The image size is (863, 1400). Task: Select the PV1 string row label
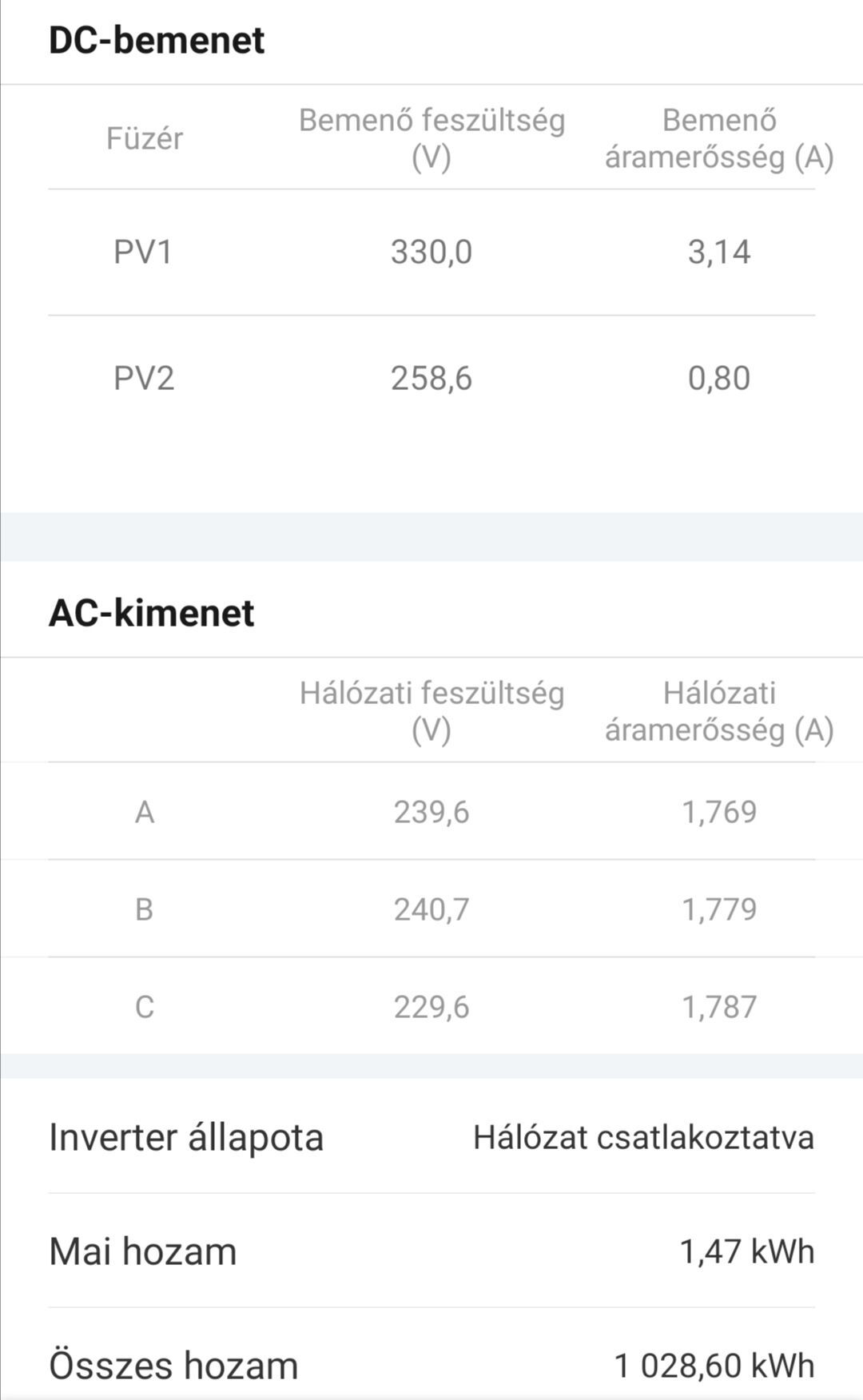(144, 253)
